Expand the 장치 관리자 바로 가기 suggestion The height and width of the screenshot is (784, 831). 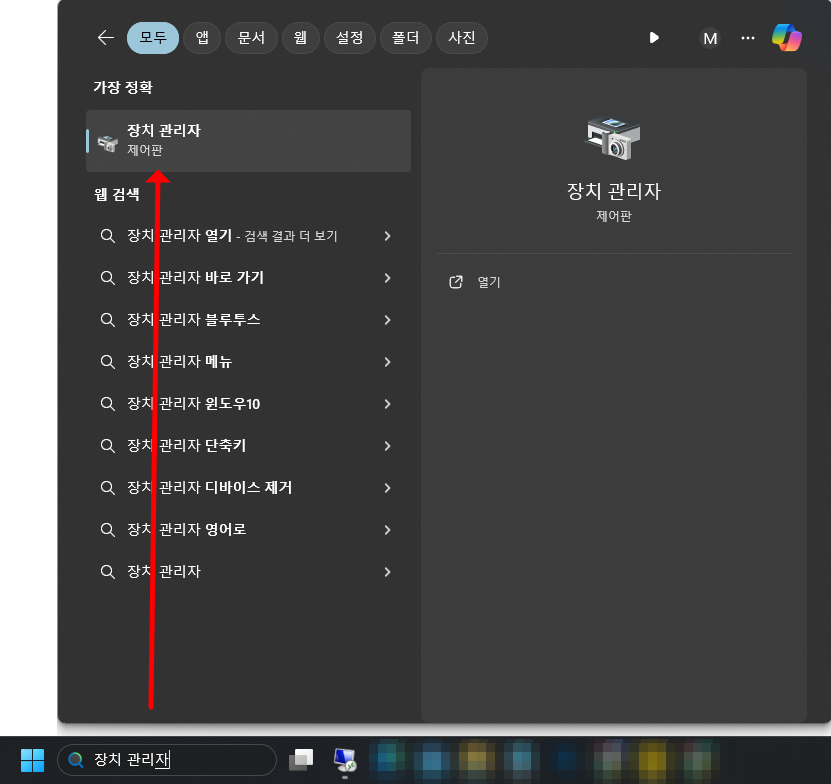click(387, 278)
